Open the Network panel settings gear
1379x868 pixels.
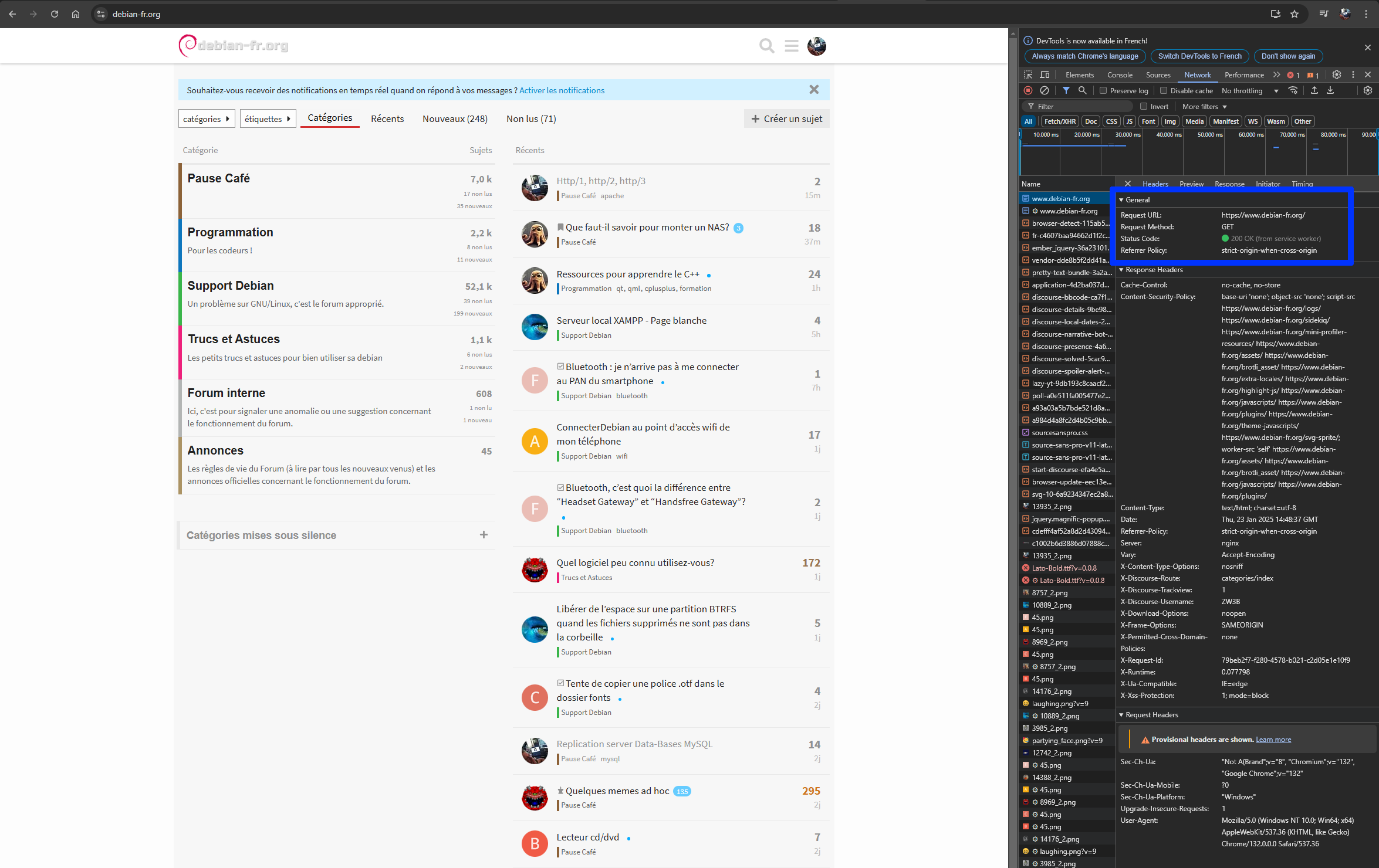1368,90
